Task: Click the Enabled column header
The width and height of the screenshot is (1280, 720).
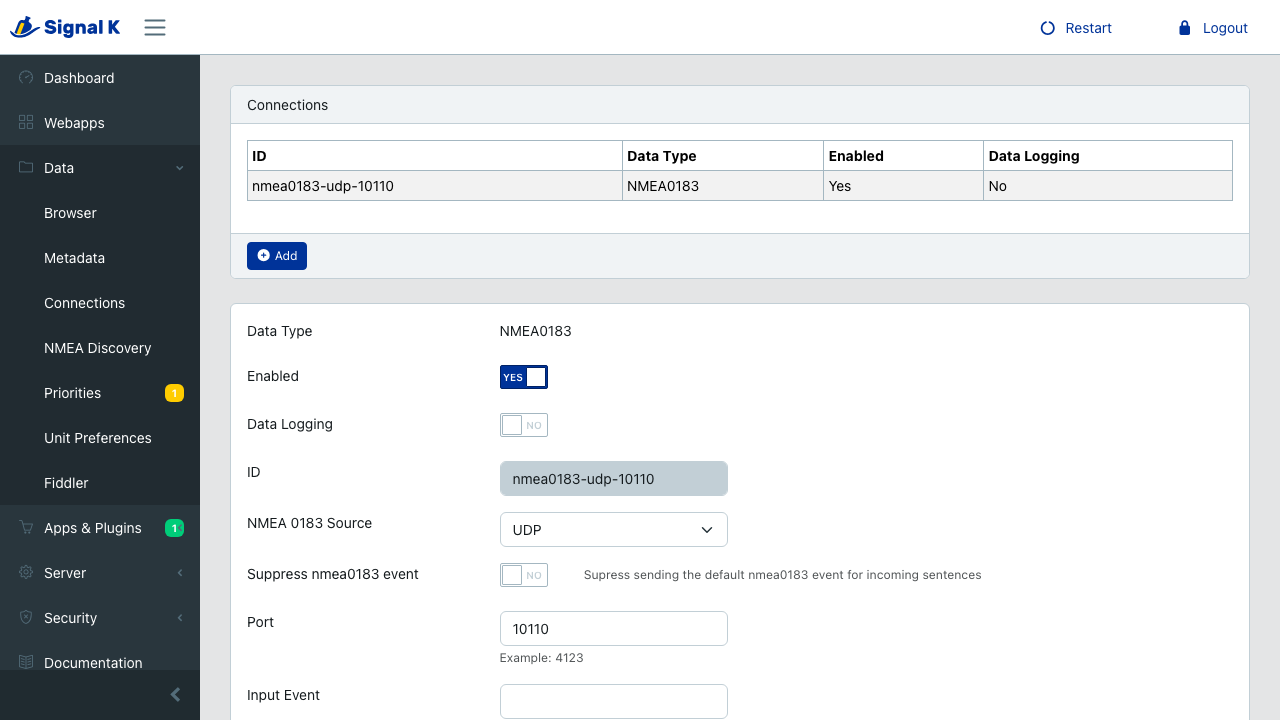Action: [x=904, y=156]
